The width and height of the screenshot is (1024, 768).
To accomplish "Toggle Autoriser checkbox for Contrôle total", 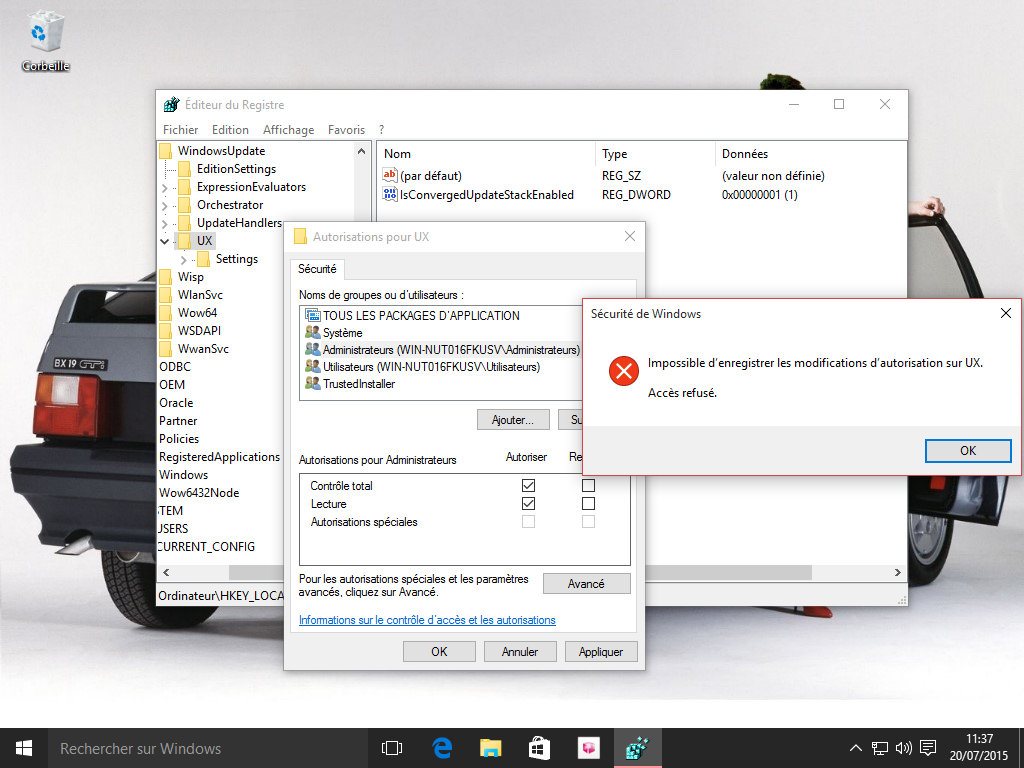I will click(528, 486).
